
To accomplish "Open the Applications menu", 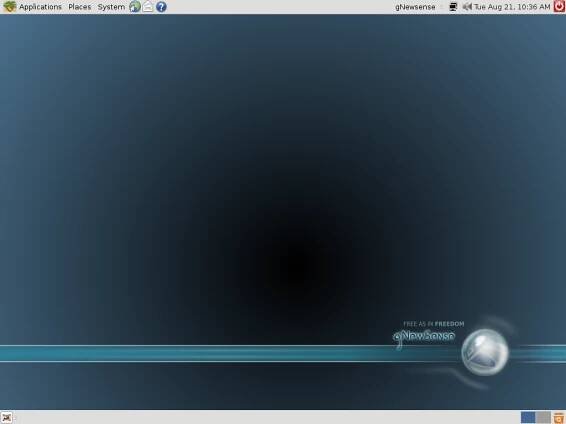I will click(40, 7).
